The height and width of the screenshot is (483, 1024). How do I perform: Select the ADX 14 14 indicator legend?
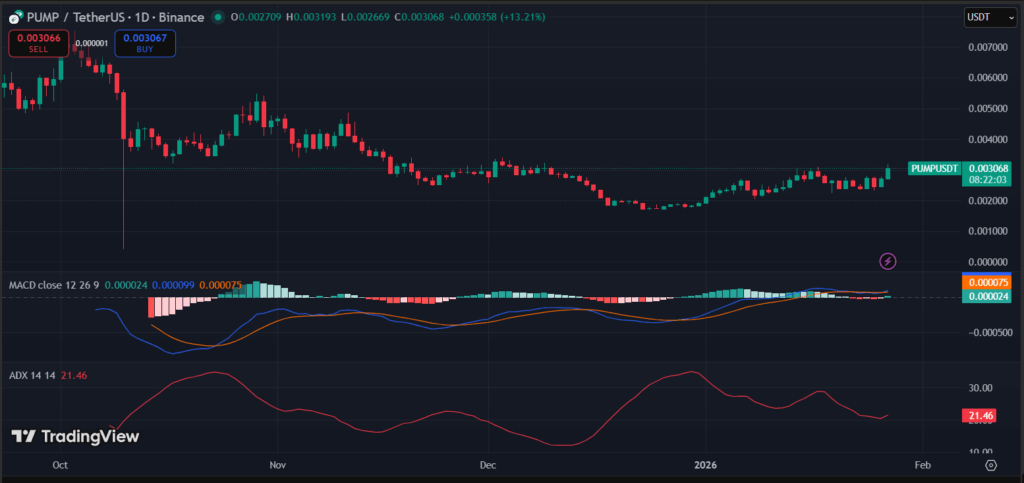click(x=32, y=374)
